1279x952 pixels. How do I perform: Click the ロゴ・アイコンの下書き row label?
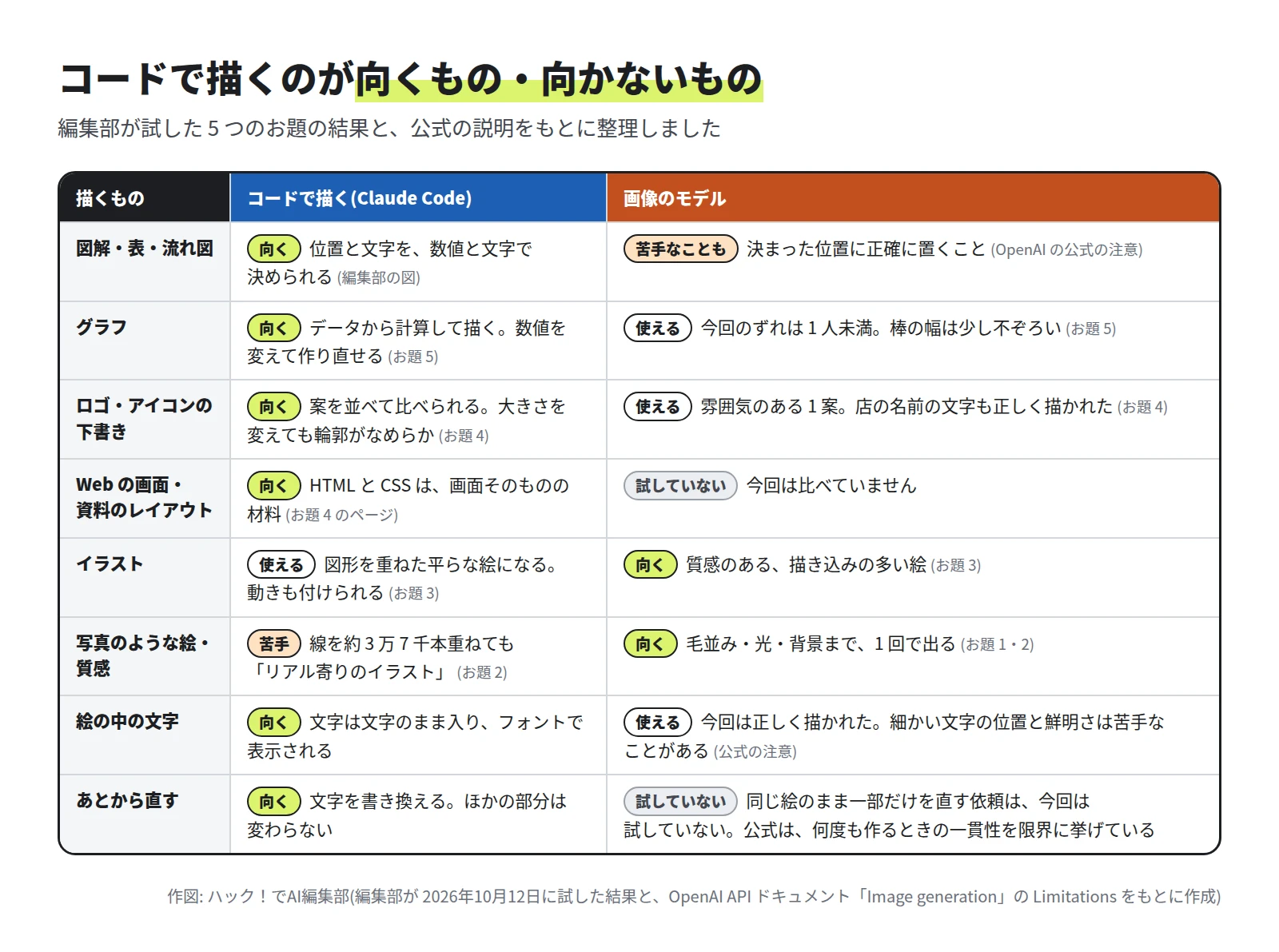coord(145,419)
